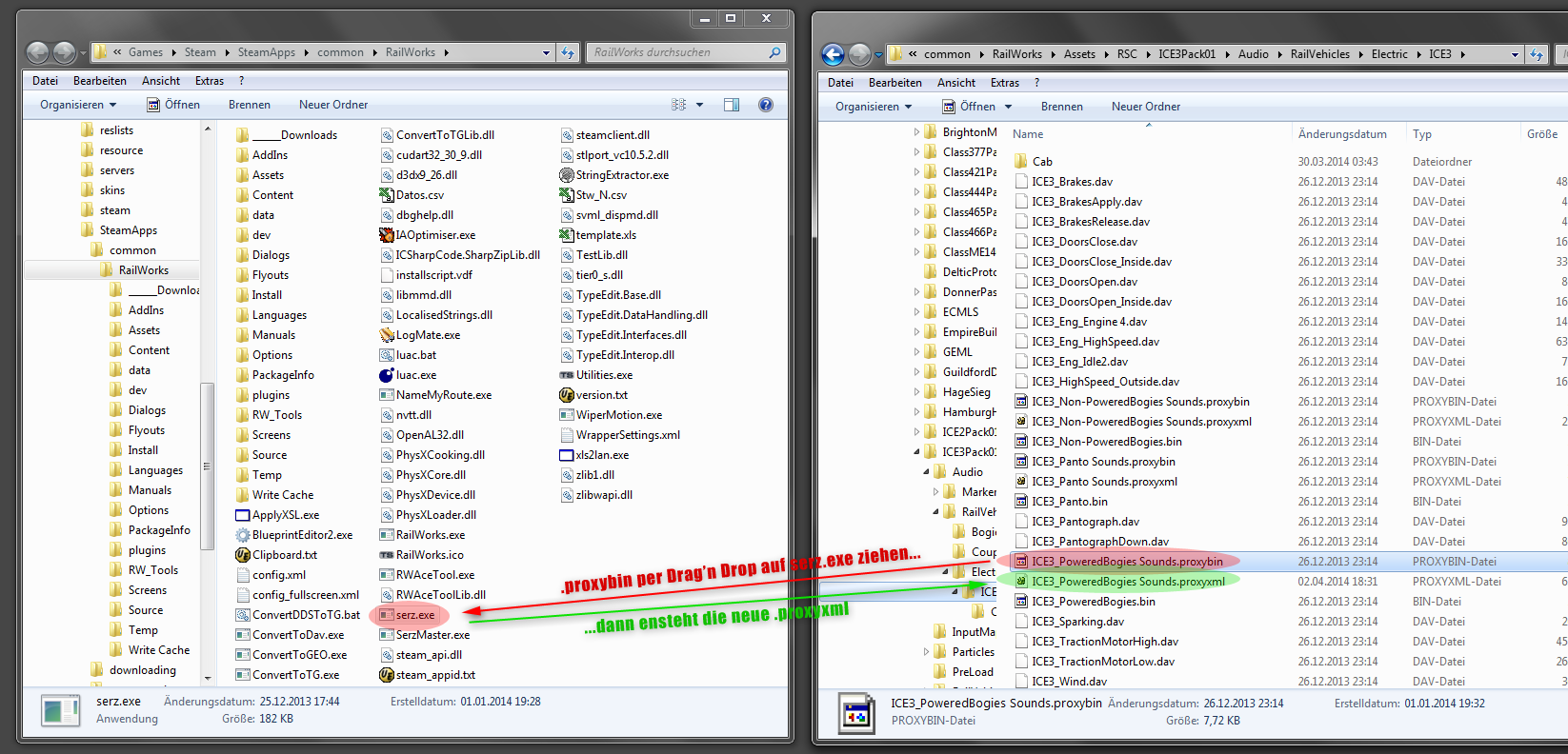The image size is (1568, 754).
Task: Select SteamApps in the left tree pane
Action: [x=128, y=230]
